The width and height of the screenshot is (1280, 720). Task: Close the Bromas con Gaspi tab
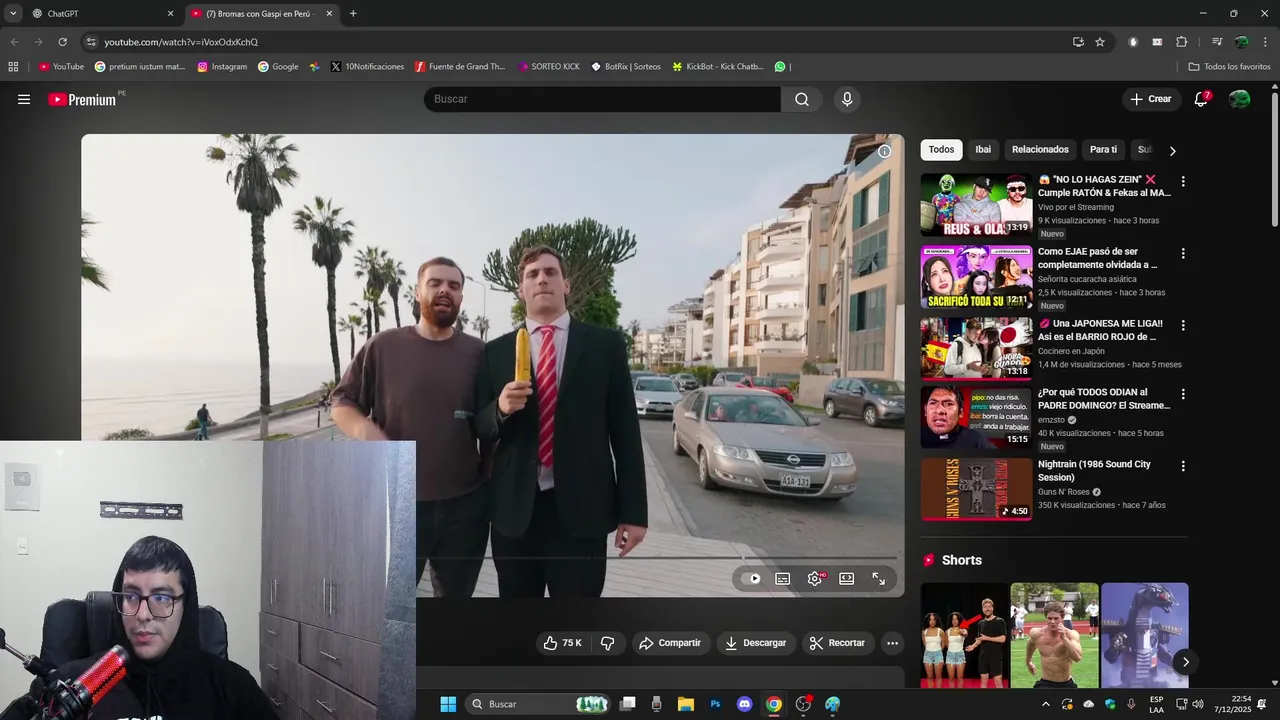pyautogui.click(x=329, y=14)
